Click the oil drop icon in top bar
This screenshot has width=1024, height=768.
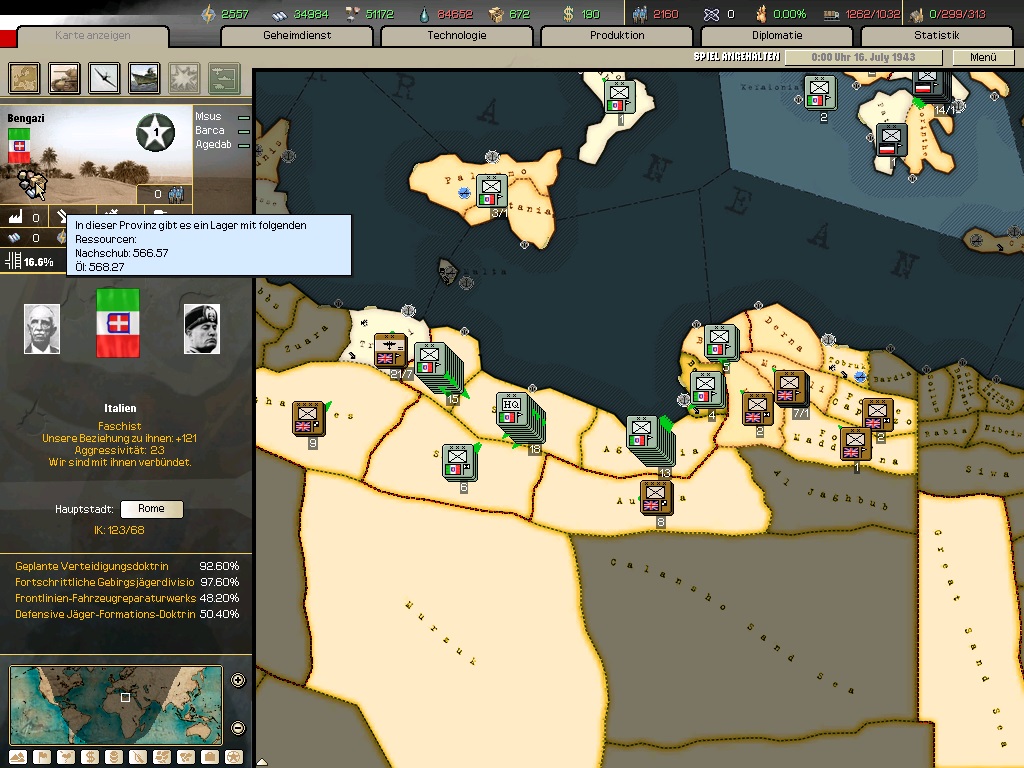point(425,14)
